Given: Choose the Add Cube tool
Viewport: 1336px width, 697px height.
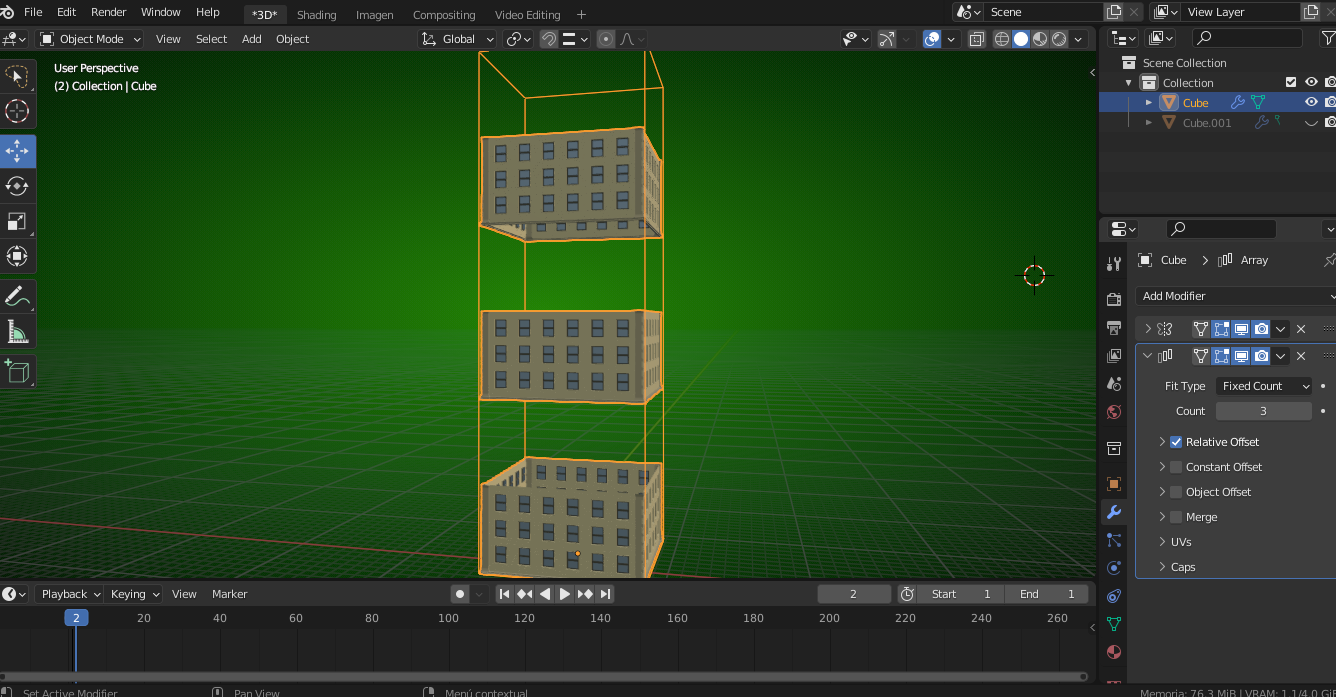Looking at the screenshot, I should tap(17, 371).
